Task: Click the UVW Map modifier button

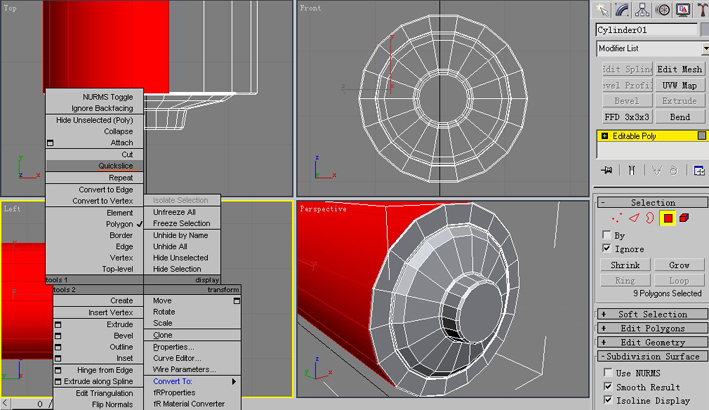Action: tap(679, 86)
